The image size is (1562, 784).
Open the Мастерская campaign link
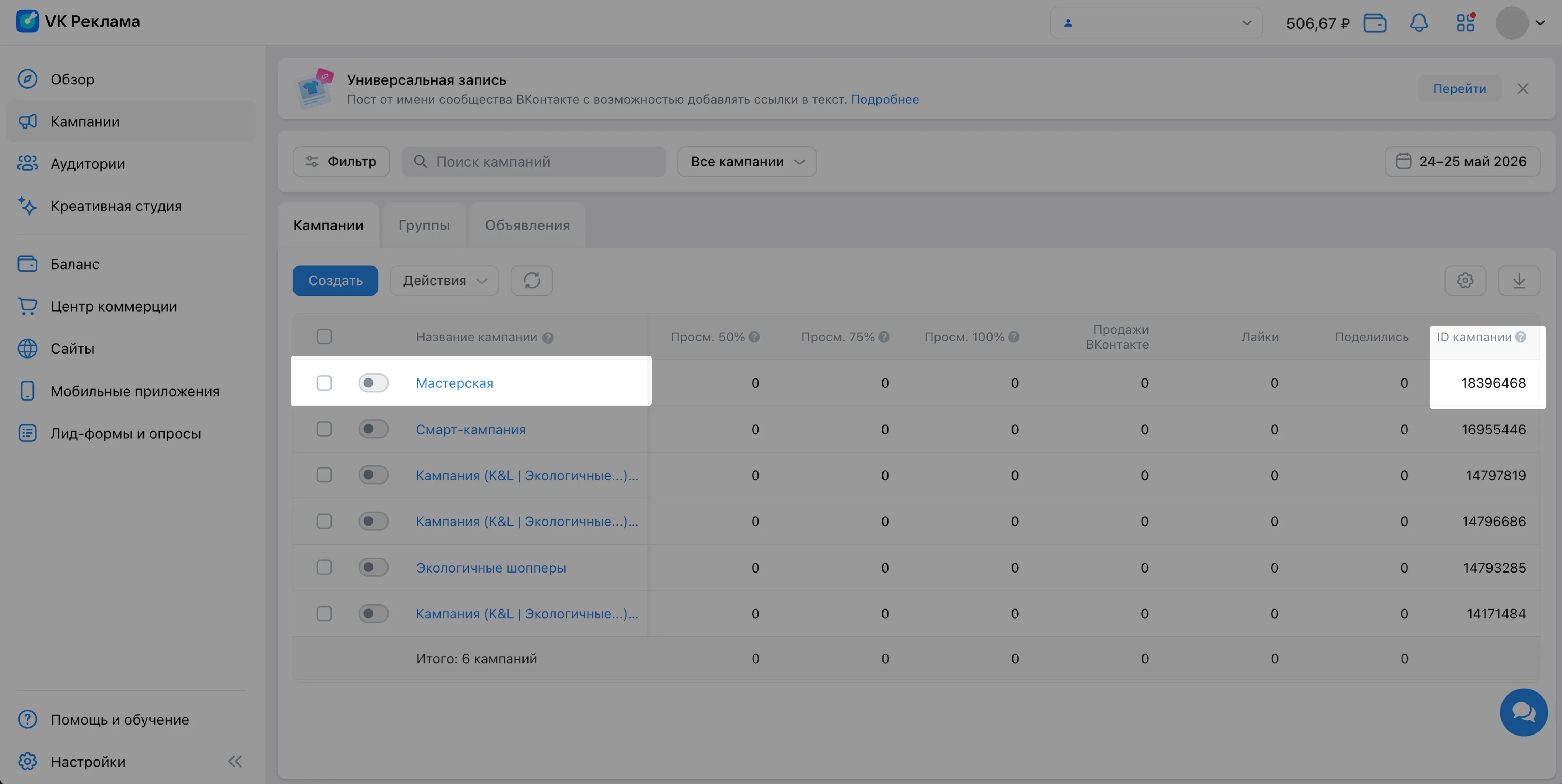[x=454, y=383]
